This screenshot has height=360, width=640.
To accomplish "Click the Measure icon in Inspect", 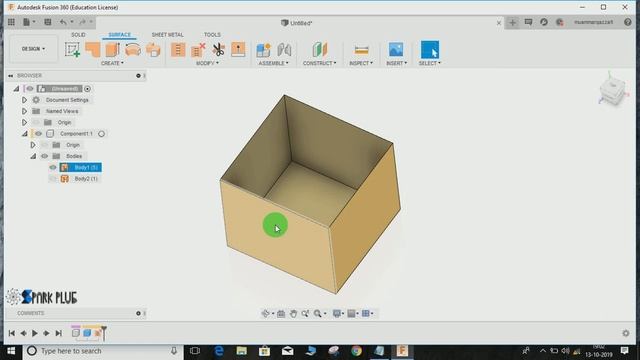I will (x=361, y=50).
